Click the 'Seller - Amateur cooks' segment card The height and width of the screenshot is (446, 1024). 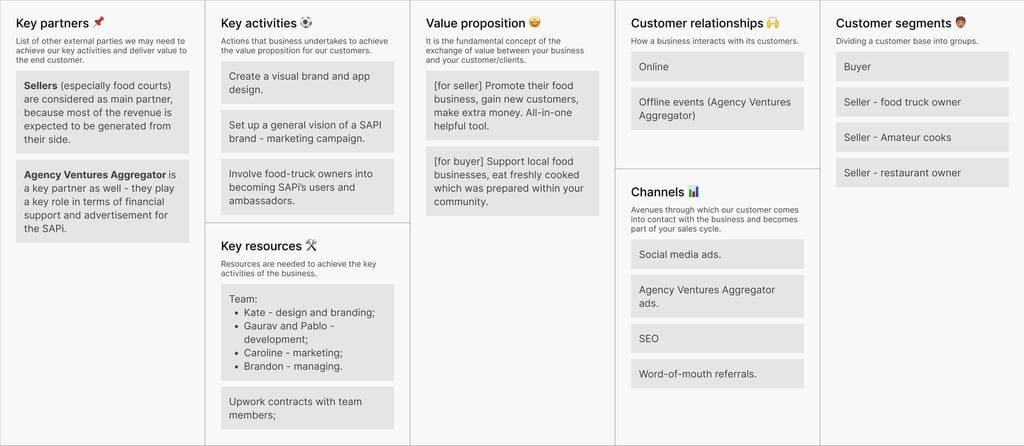pos(923,137)
